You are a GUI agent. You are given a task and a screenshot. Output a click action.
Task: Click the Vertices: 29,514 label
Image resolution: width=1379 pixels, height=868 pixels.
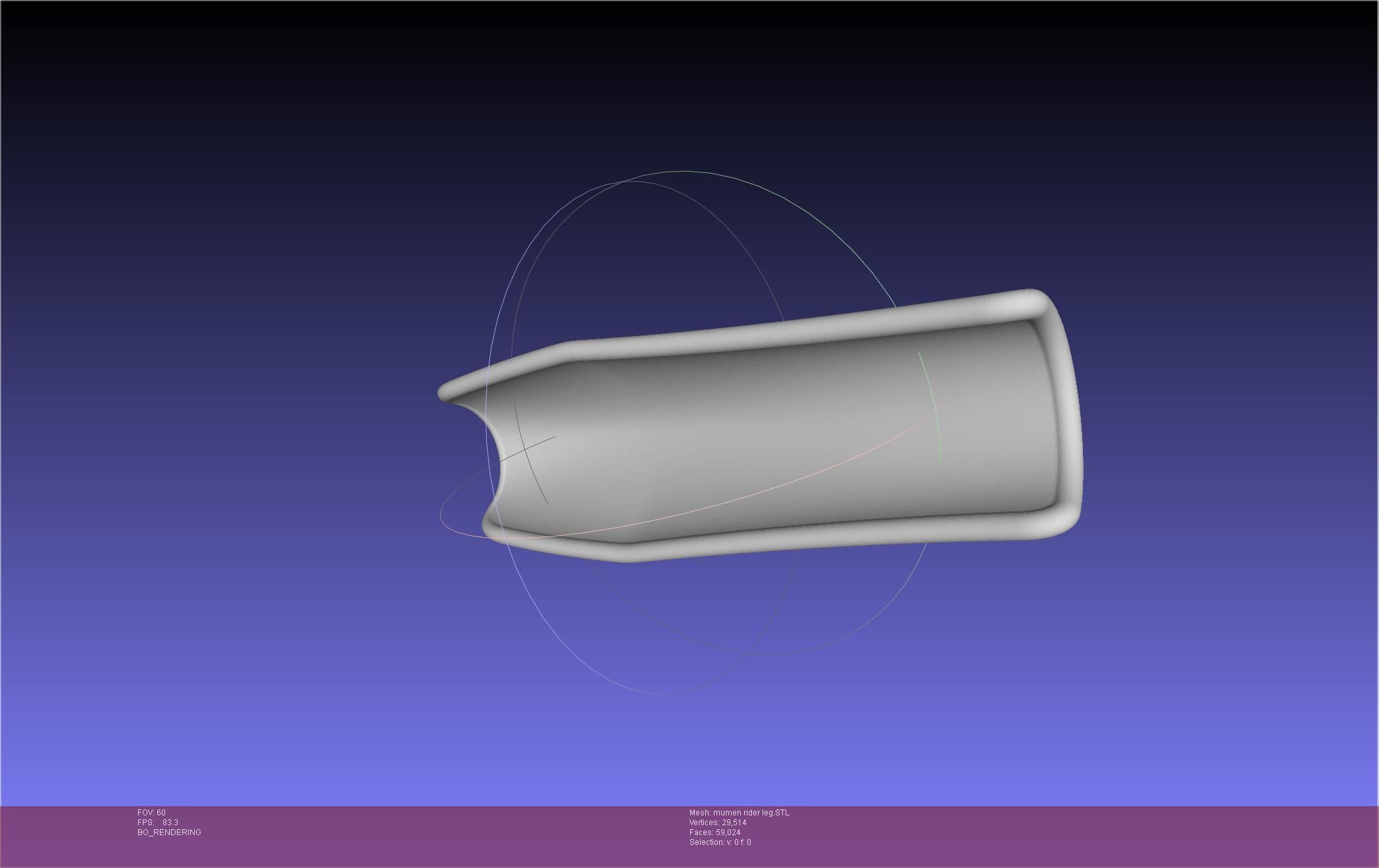click(717, 823)
